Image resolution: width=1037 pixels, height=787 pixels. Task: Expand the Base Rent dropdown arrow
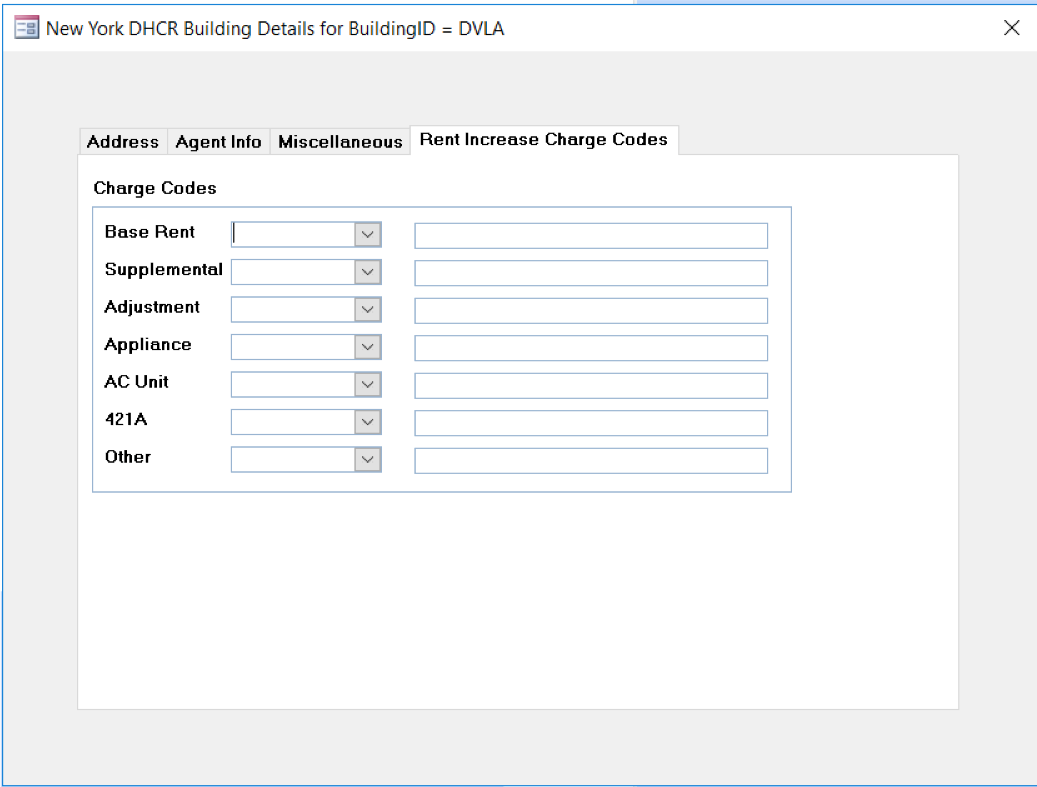pyautogui.click(x=368, y=235)
